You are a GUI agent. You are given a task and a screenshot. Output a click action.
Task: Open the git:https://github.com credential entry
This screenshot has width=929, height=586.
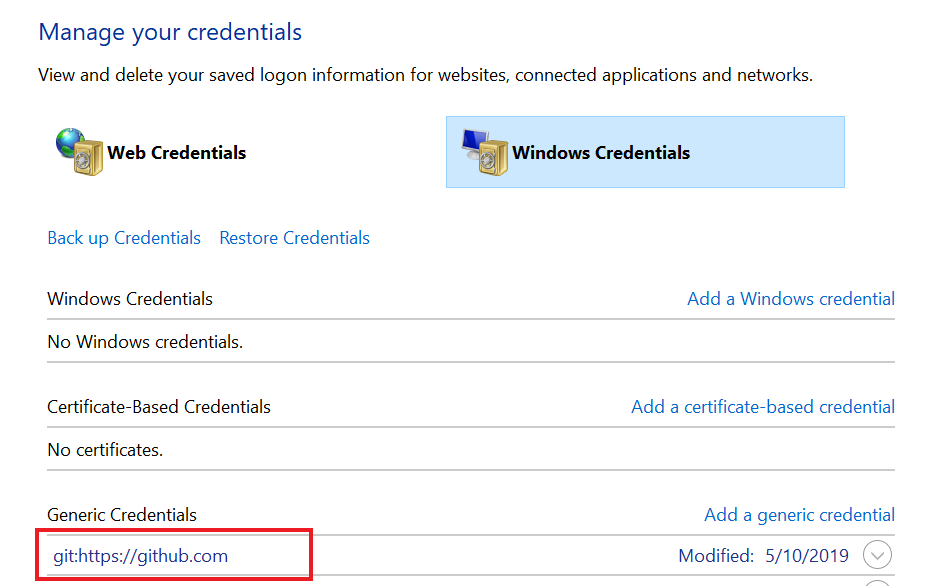tap(138, 555)
